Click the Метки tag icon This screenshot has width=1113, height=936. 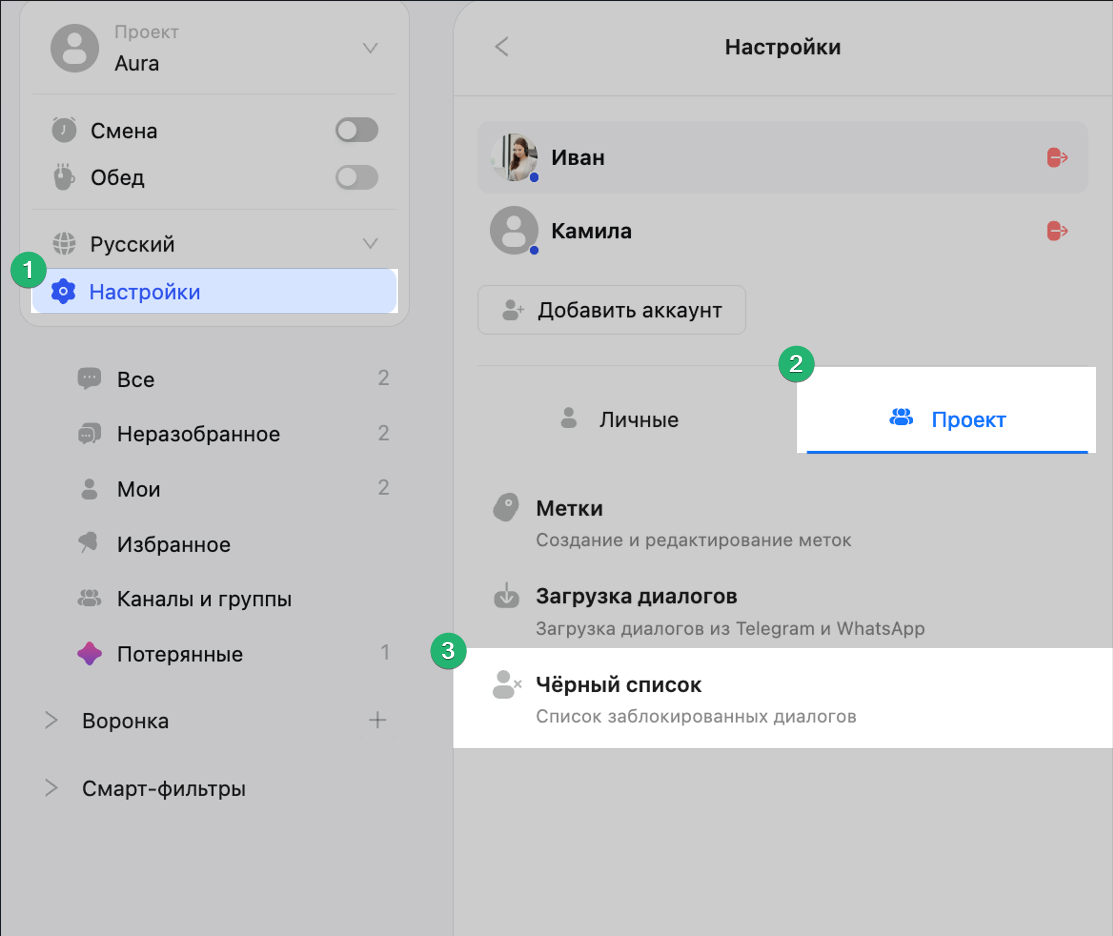tap(507, 508)
